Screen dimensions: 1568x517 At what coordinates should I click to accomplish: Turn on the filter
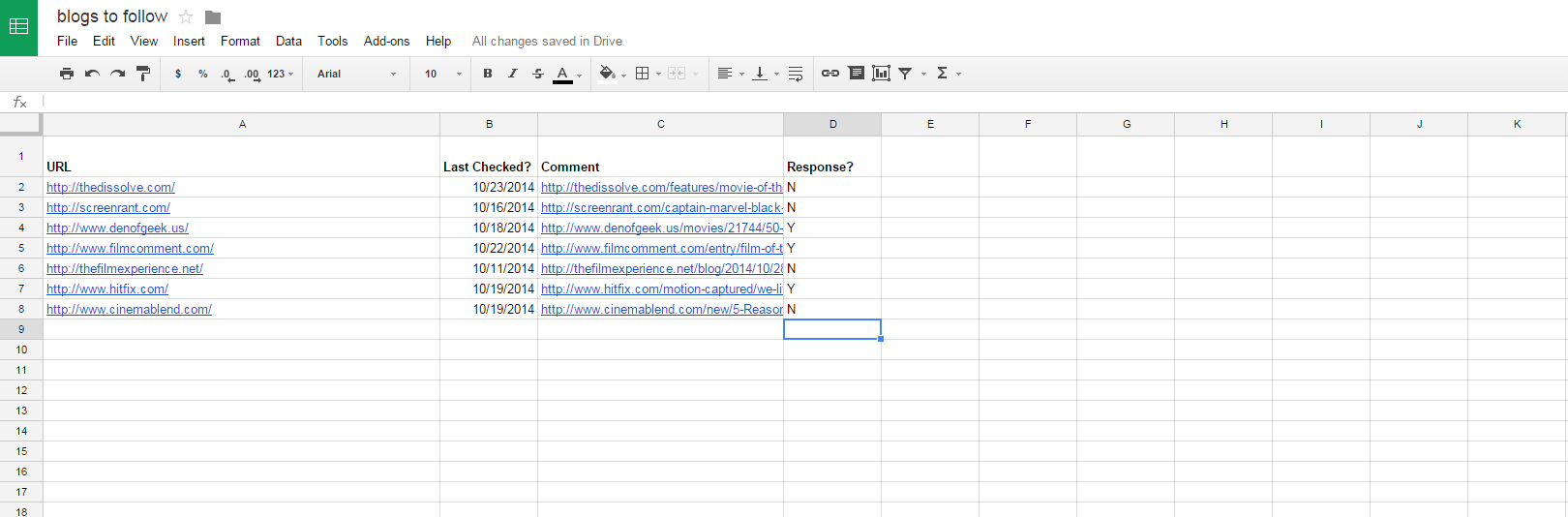(x=905, y=74)
